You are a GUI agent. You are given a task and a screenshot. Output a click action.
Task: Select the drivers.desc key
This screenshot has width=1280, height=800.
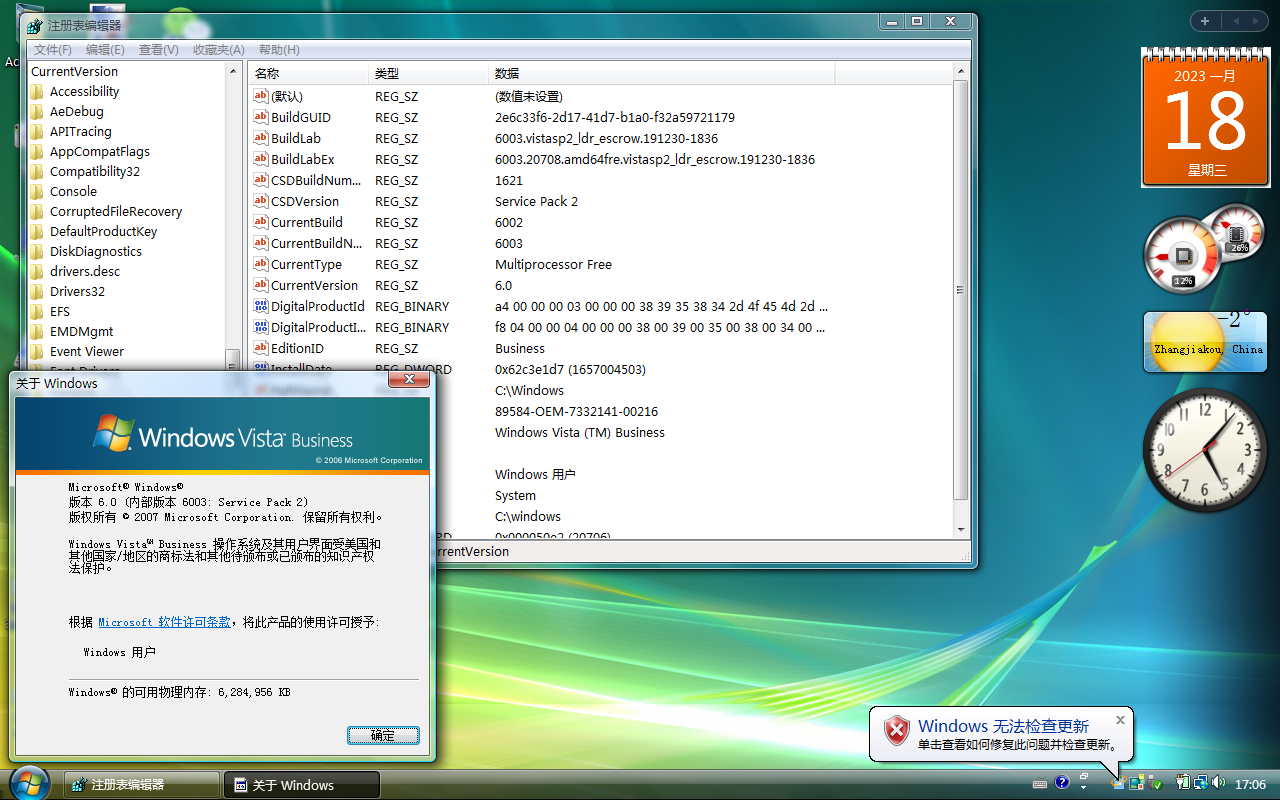[85, 272]
